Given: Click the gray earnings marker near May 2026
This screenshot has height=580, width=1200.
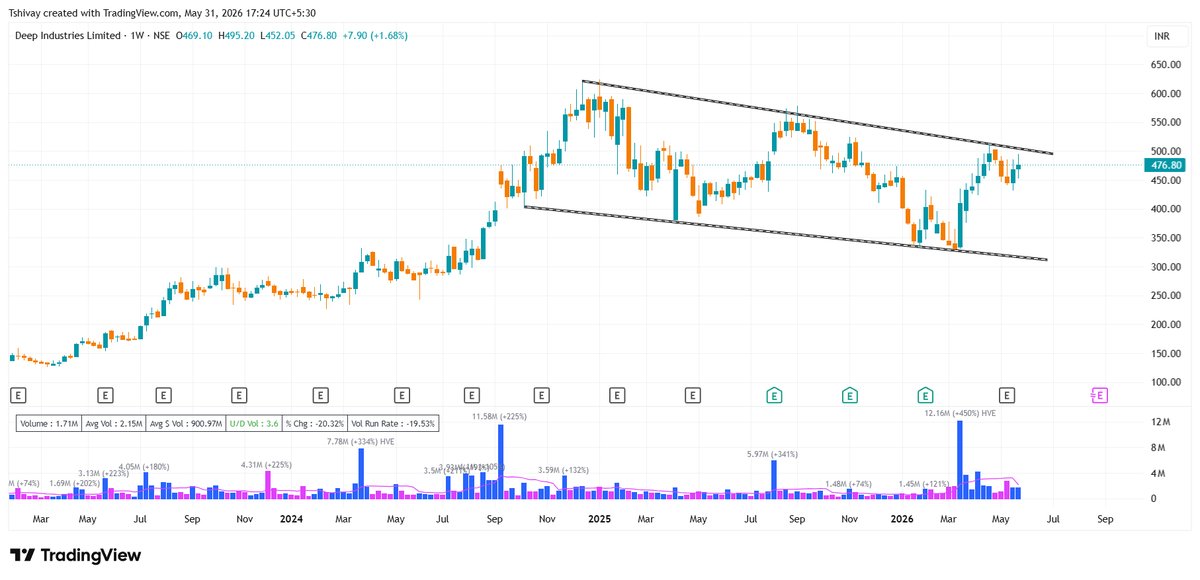Looking at the screenshot, I should (x=1007, y=395).
